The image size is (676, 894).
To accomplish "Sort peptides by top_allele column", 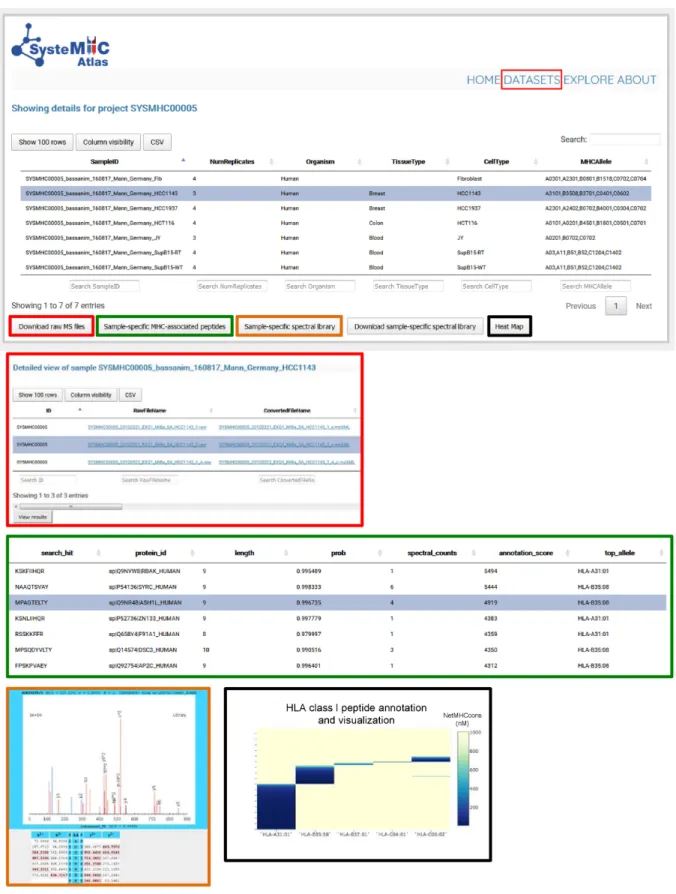I will 620,553.
